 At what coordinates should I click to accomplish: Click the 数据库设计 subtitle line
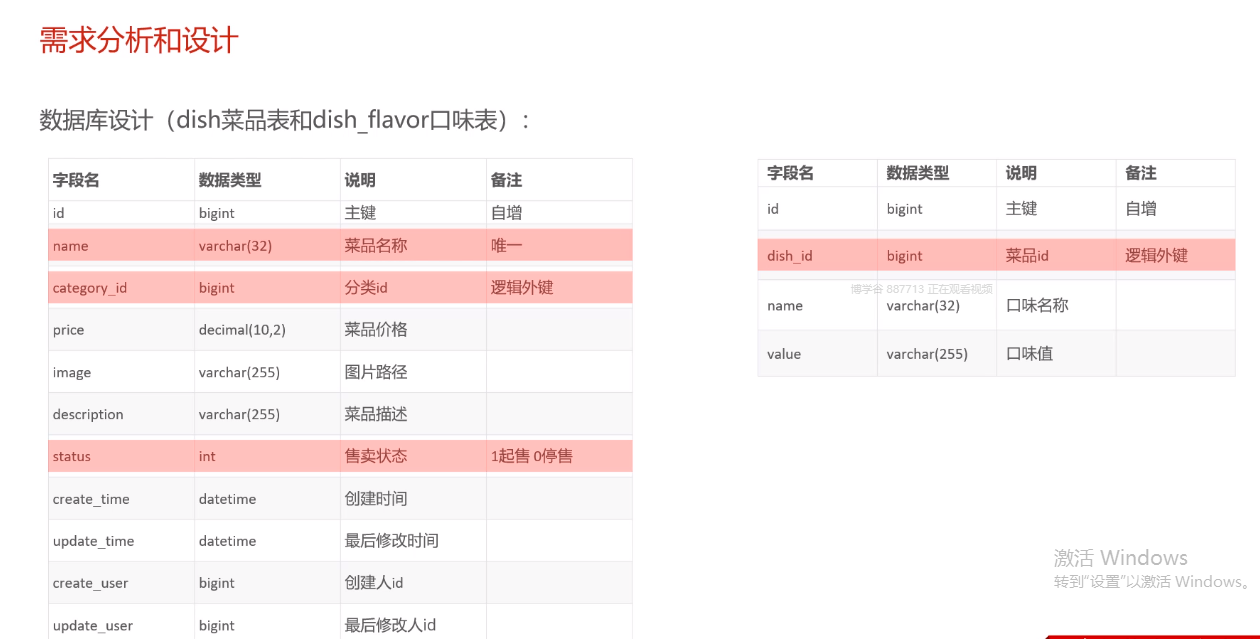(285, 120)
